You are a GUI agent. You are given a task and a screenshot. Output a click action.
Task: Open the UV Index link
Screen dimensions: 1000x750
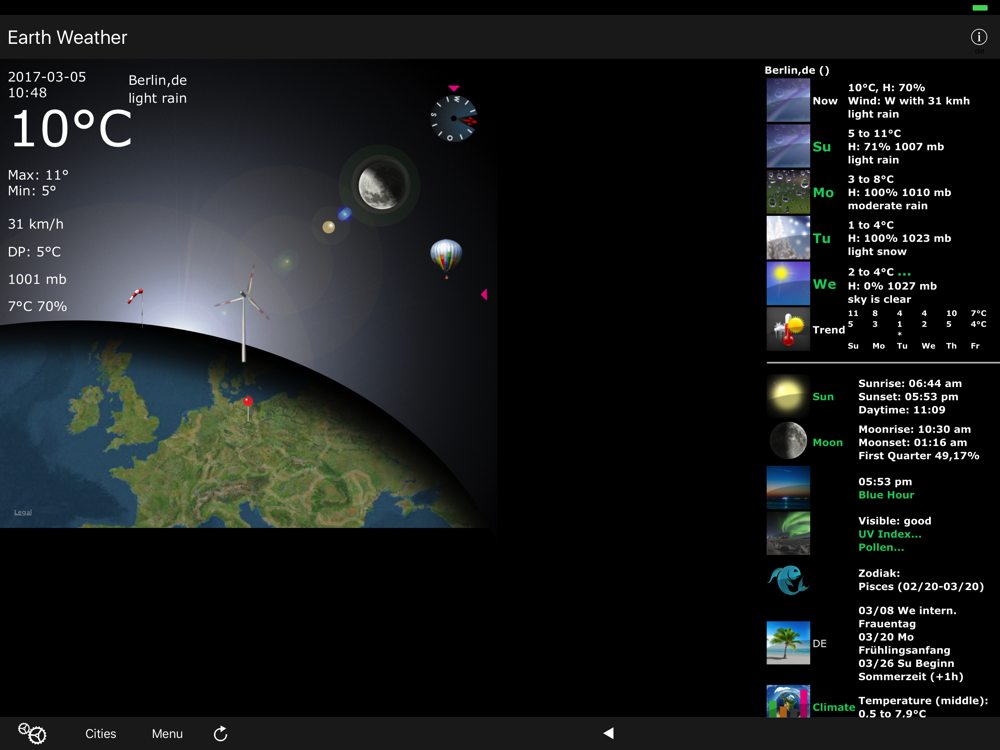[x=889, y=534]
